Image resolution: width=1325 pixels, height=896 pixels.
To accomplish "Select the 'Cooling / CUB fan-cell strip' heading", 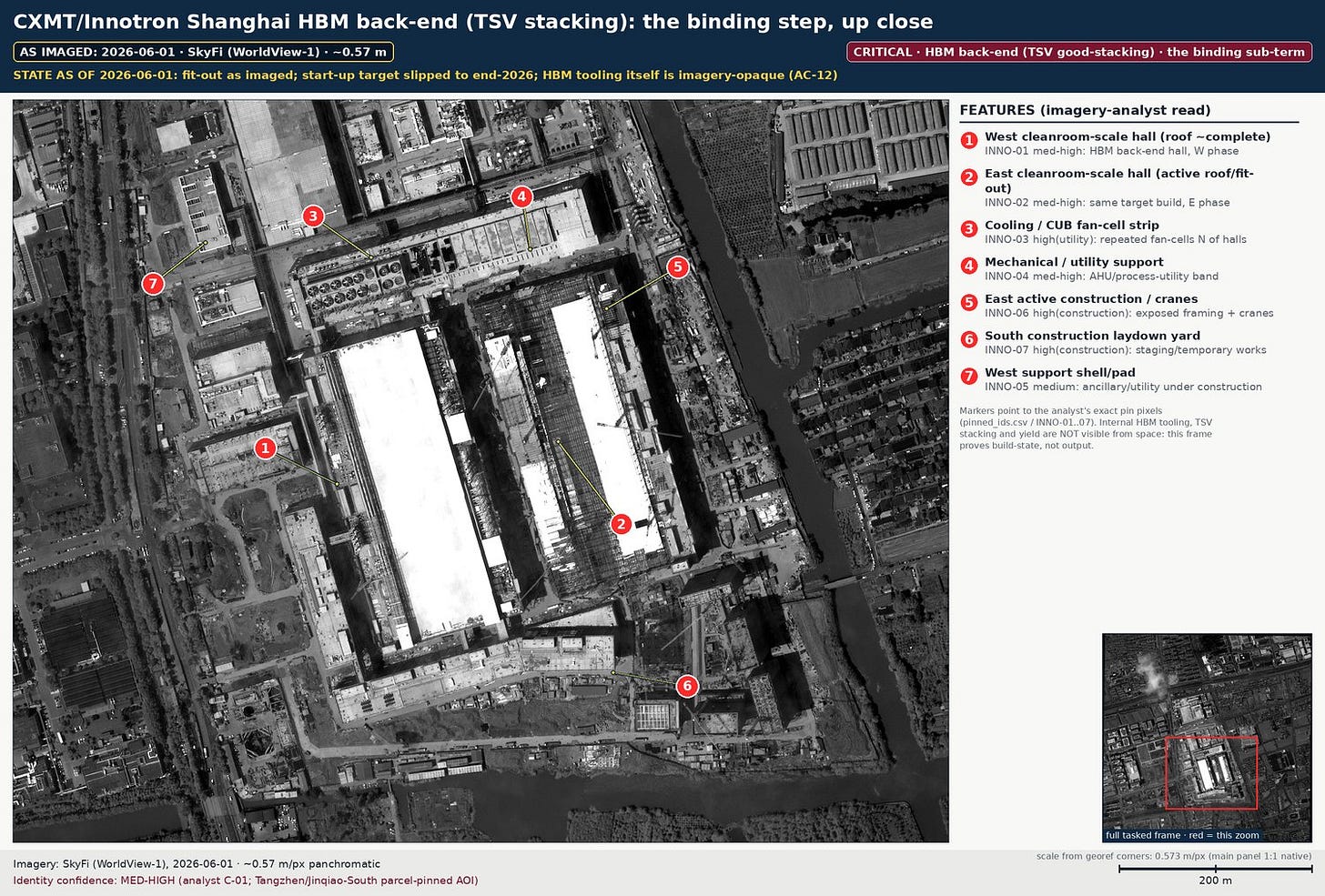I will (1072, 225).
